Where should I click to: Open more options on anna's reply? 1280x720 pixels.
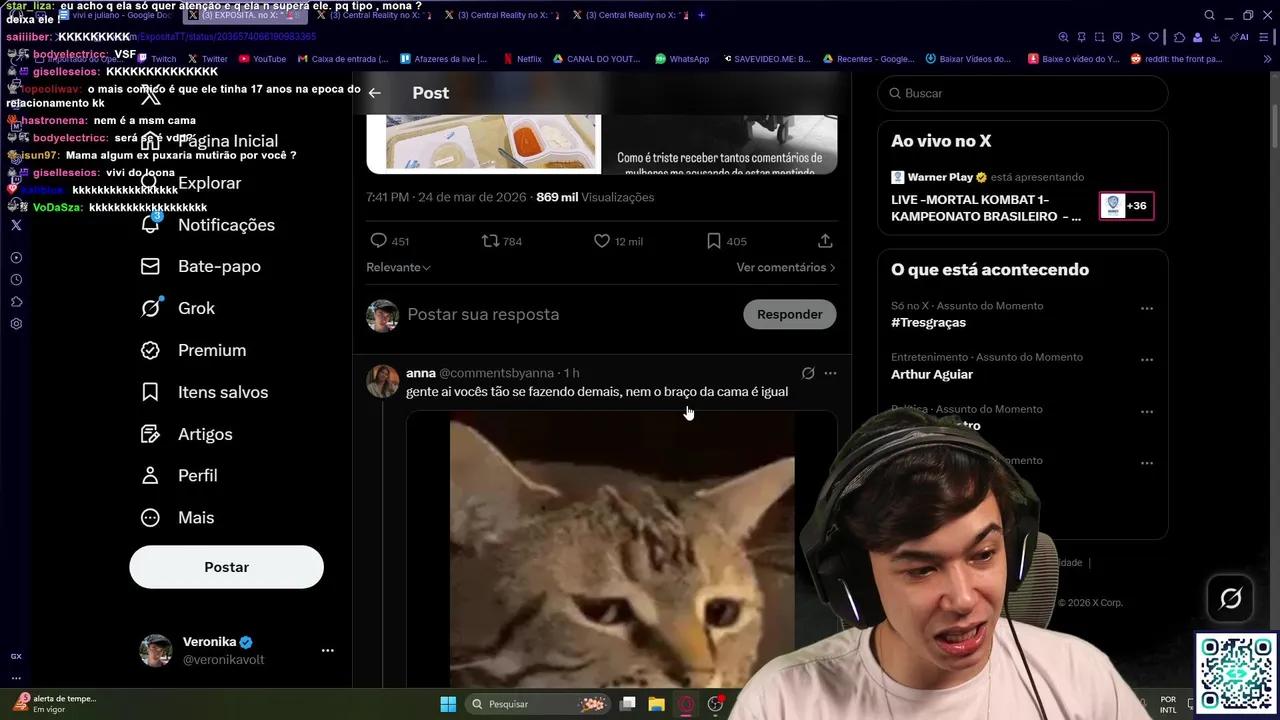[830, 373]
